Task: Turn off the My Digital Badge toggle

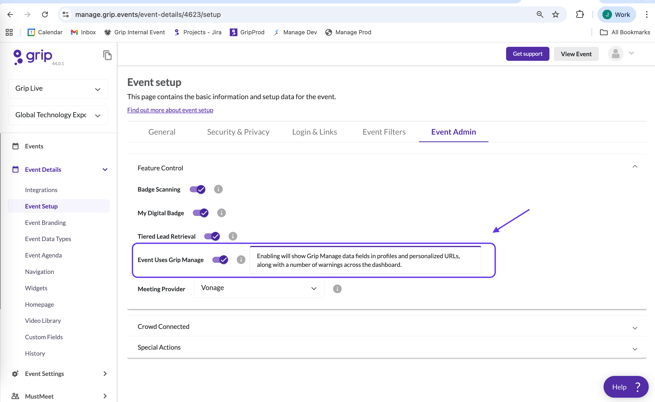Action: [201, 213]
